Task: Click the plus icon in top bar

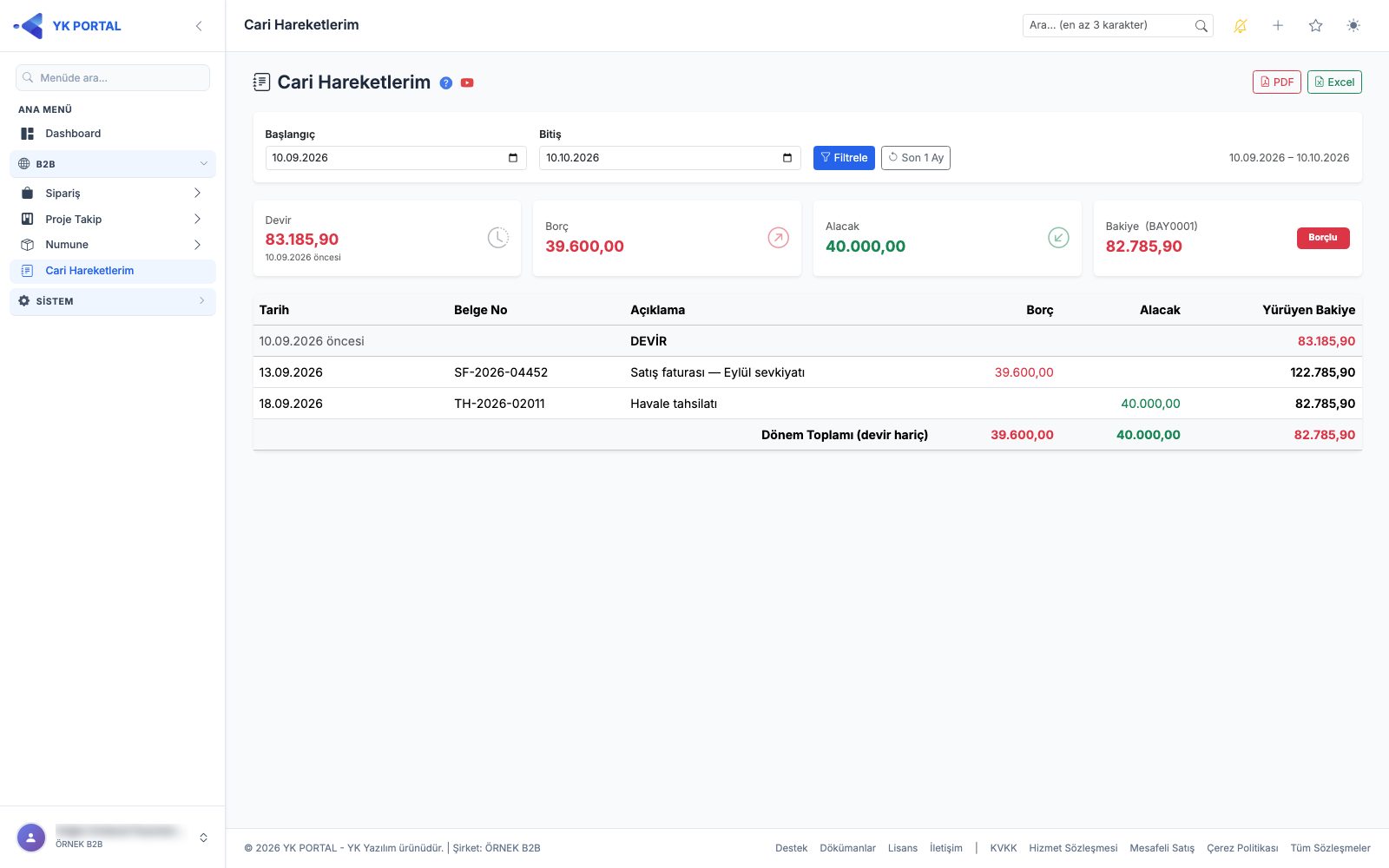Action: (x=1278, y=26)
